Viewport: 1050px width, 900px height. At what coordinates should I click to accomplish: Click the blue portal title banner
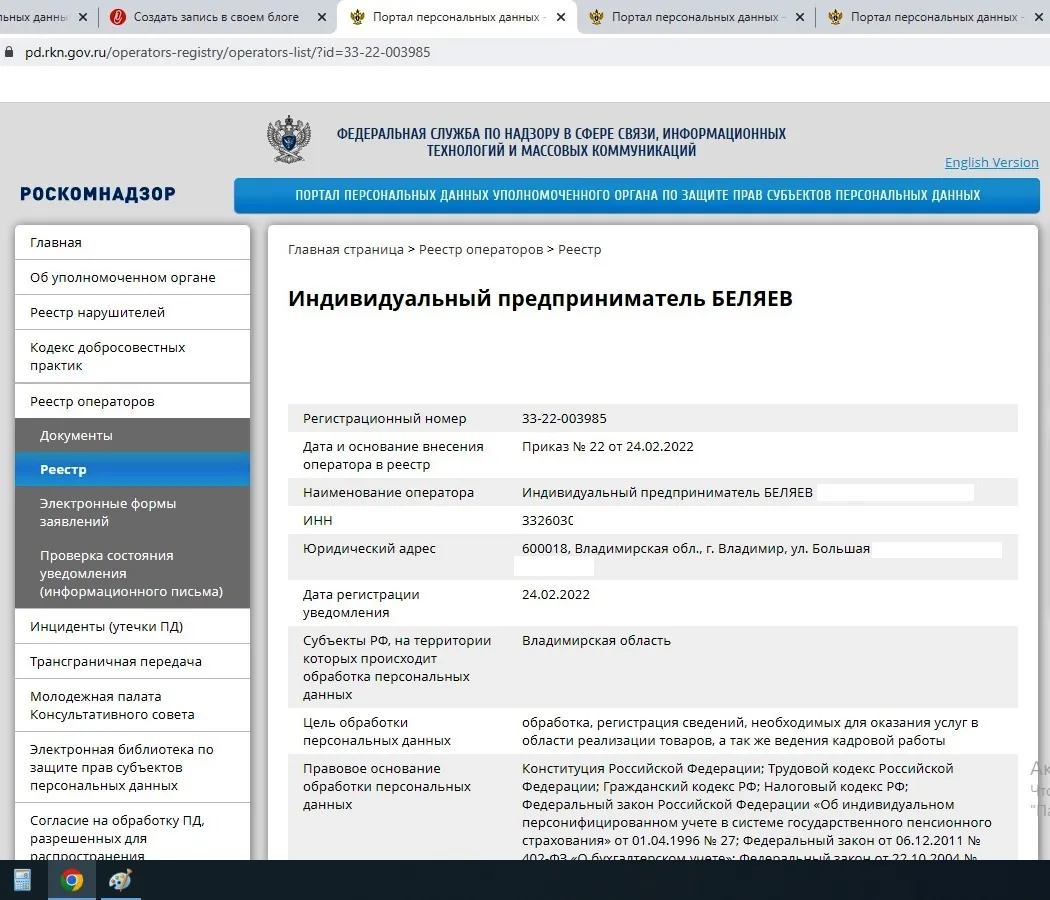637,196
